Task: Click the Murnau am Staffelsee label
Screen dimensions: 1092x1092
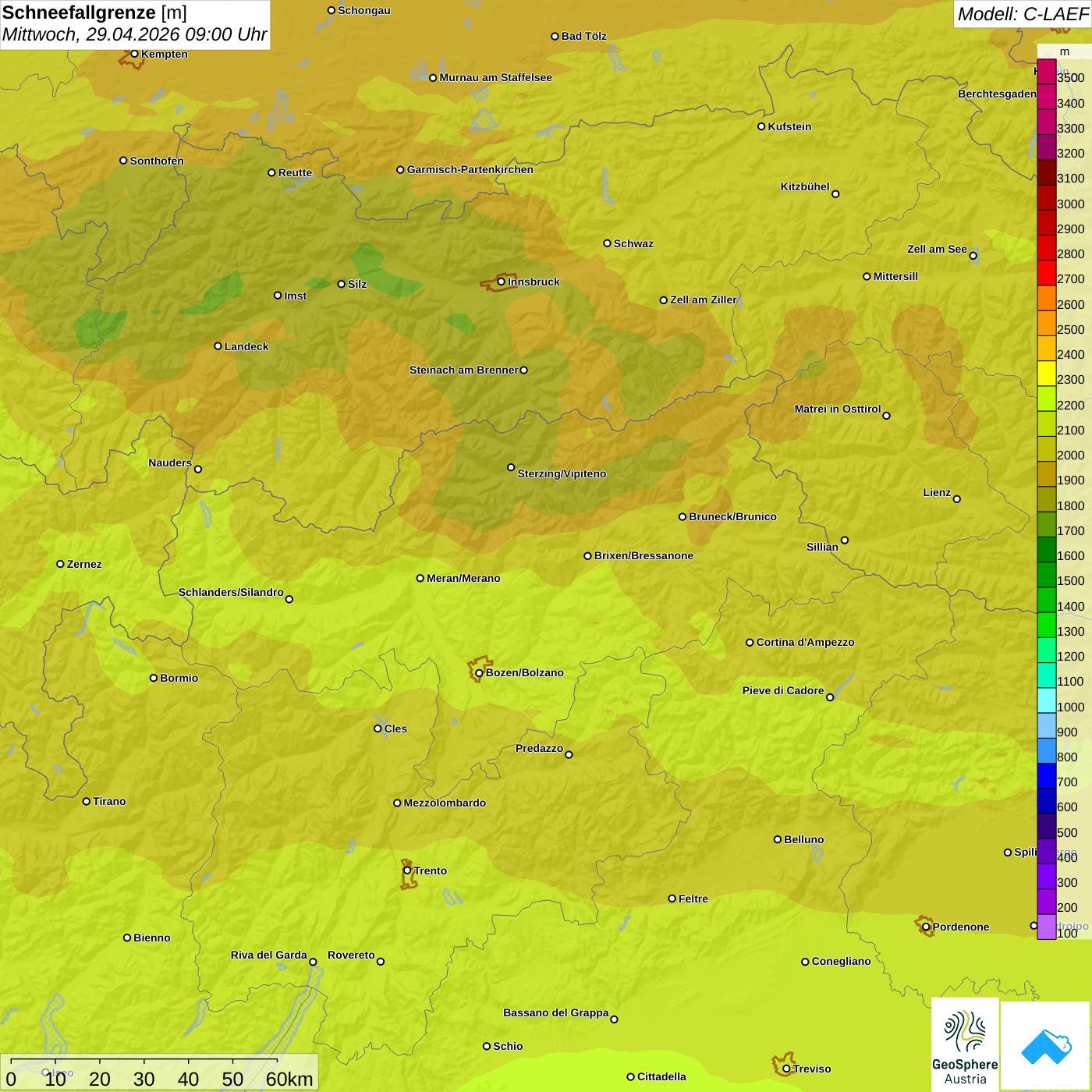Action: tap(495, 77)
